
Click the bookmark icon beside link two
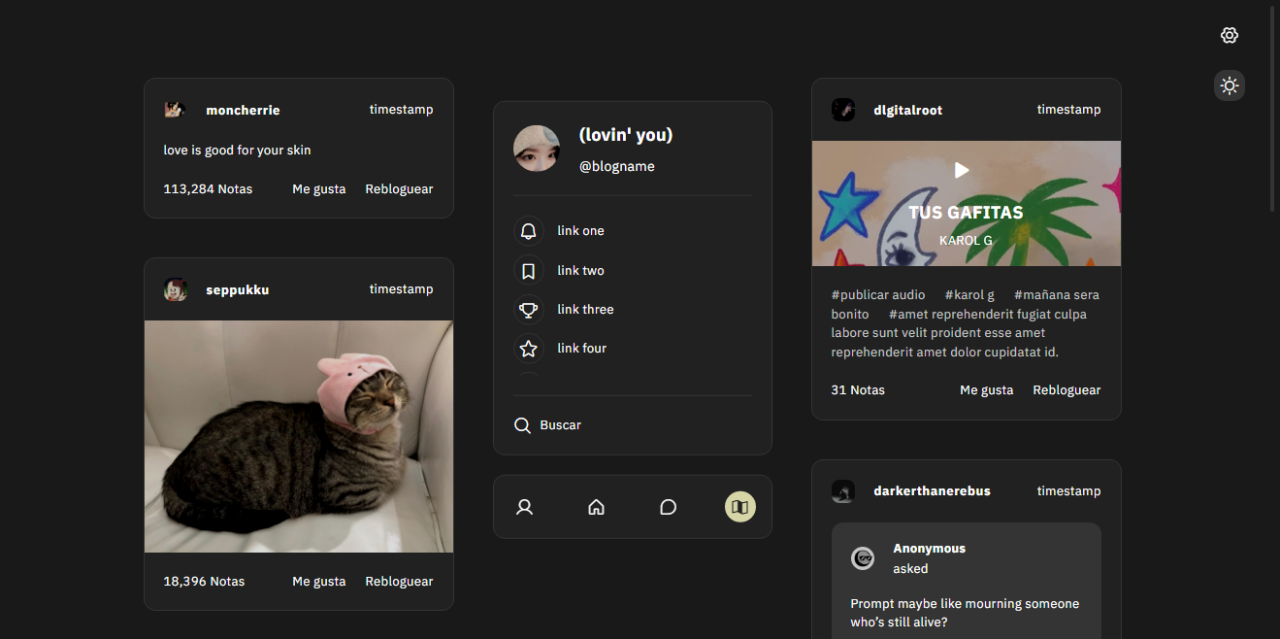pos(528,271)
